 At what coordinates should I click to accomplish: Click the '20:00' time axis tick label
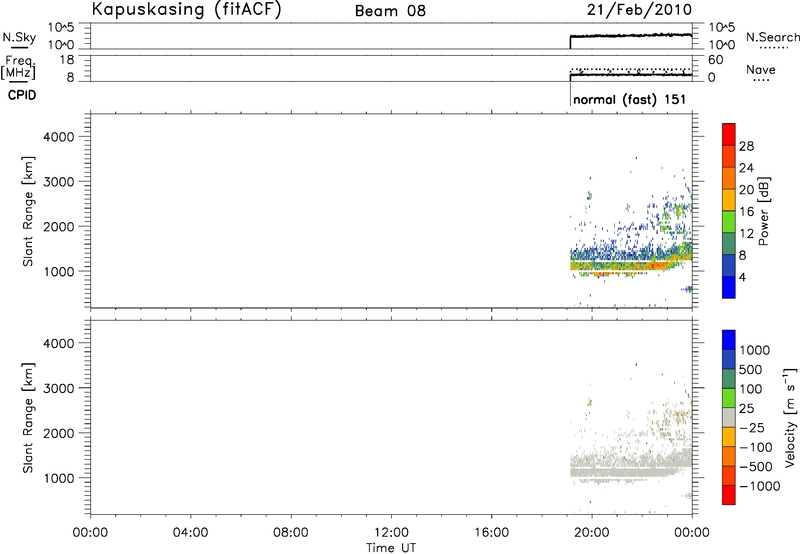[x=591, y=533]
